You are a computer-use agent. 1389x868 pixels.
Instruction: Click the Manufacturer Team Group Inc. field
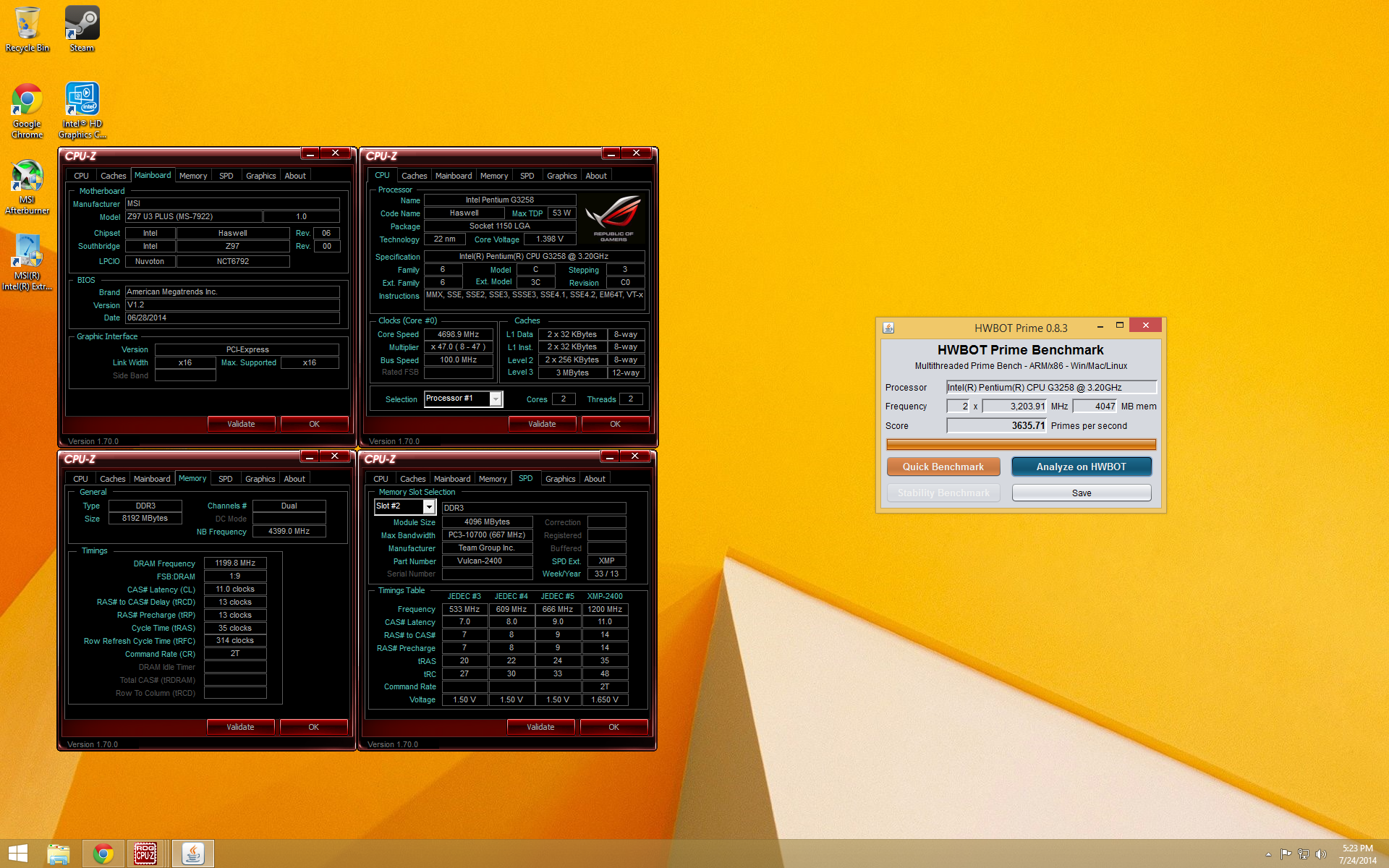pos(488,548)
